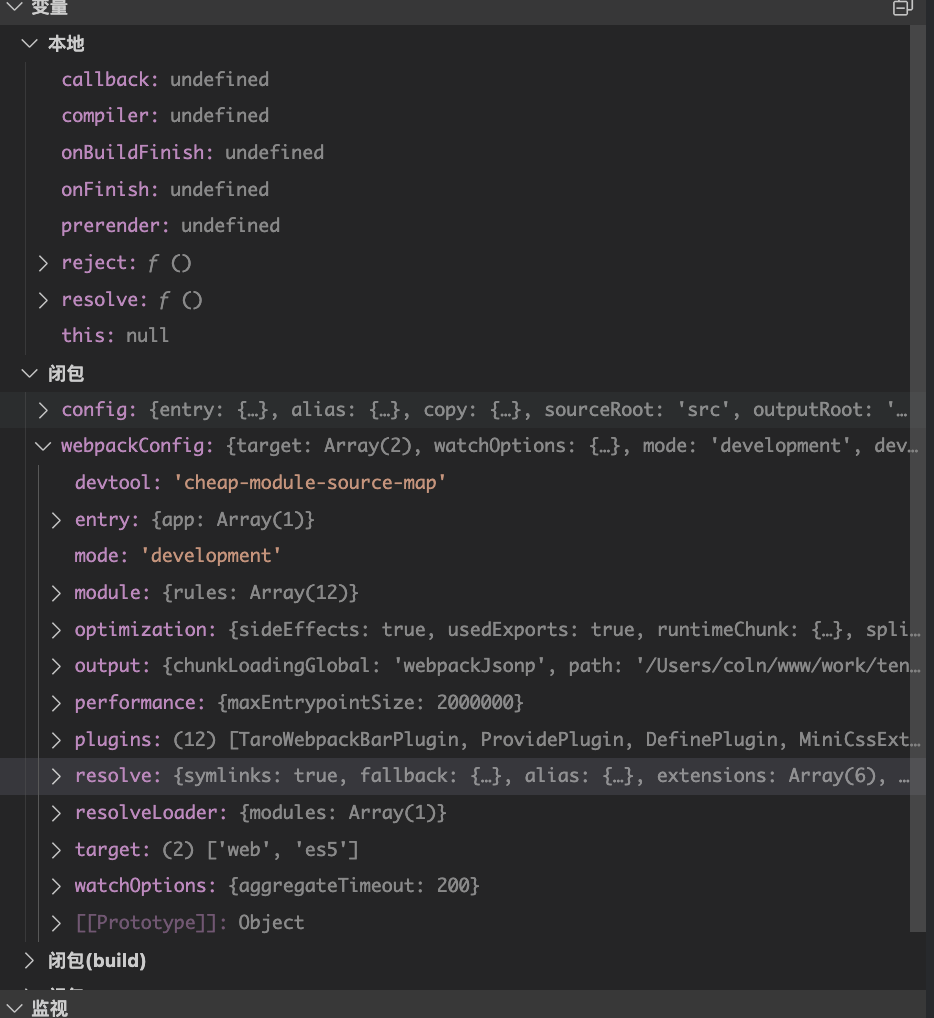934x1018 pixels.
Task: Expand the reject function entry
Action: point(43,263)
